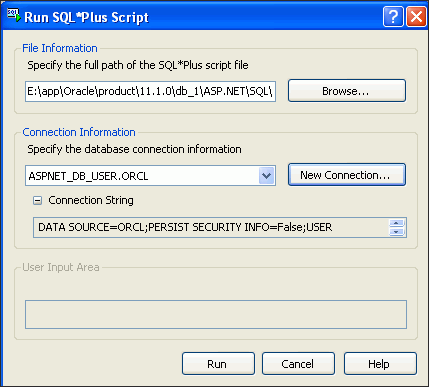The image size is (429, 387).
Task: Collapse the Connection String section
Action: click(38, 201)
